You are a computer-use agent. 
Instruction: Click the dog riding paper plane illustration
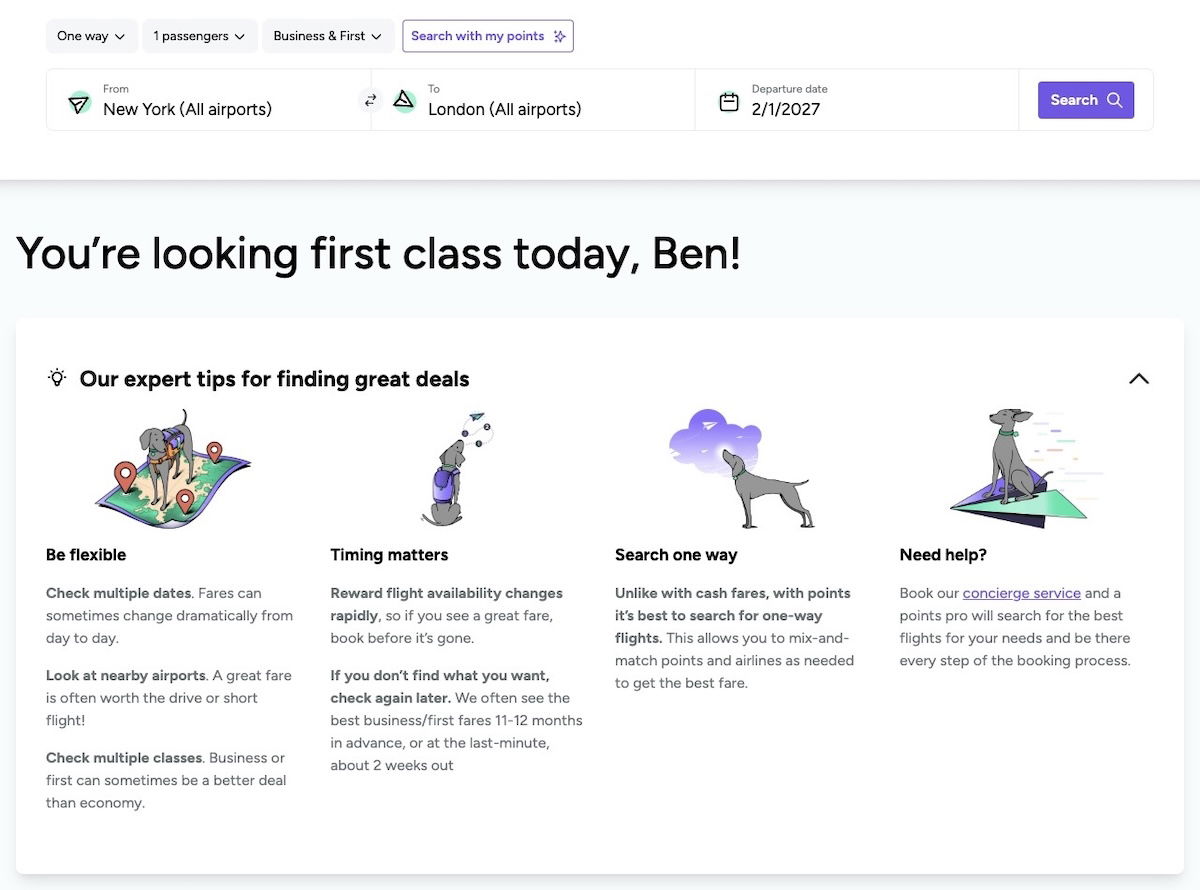(1019, 466)
